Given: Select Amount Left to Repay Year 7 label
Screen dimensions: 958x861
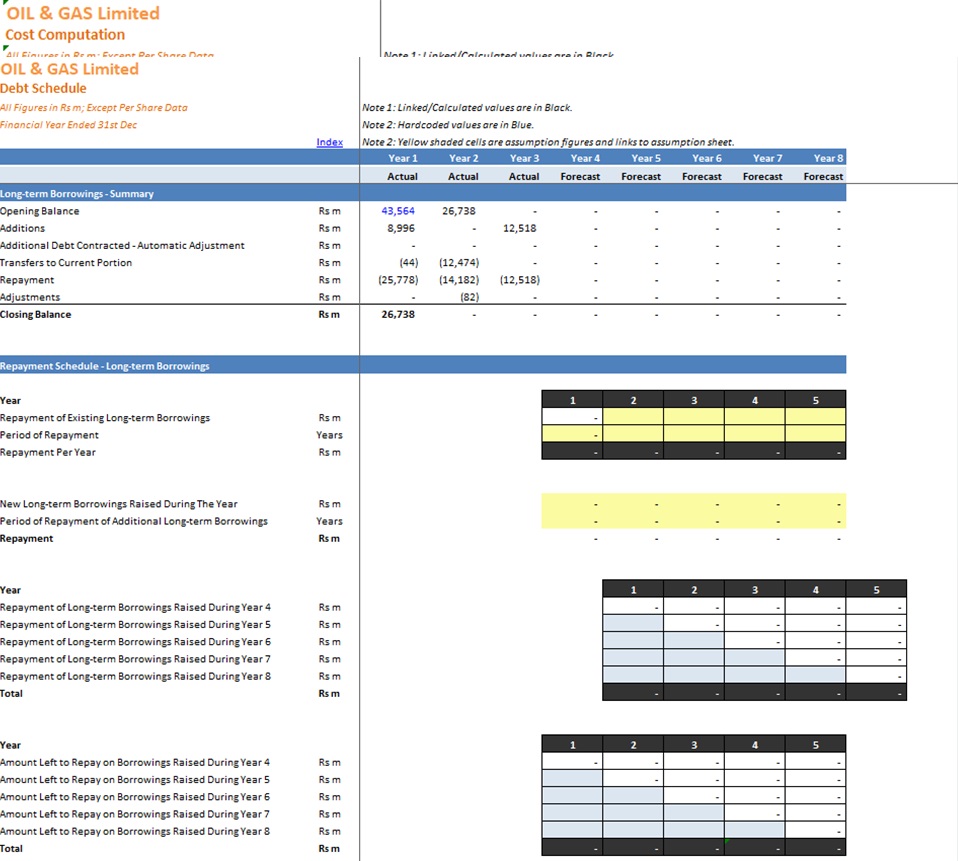Looking at the screenshot, I should (x=135, y=814).
